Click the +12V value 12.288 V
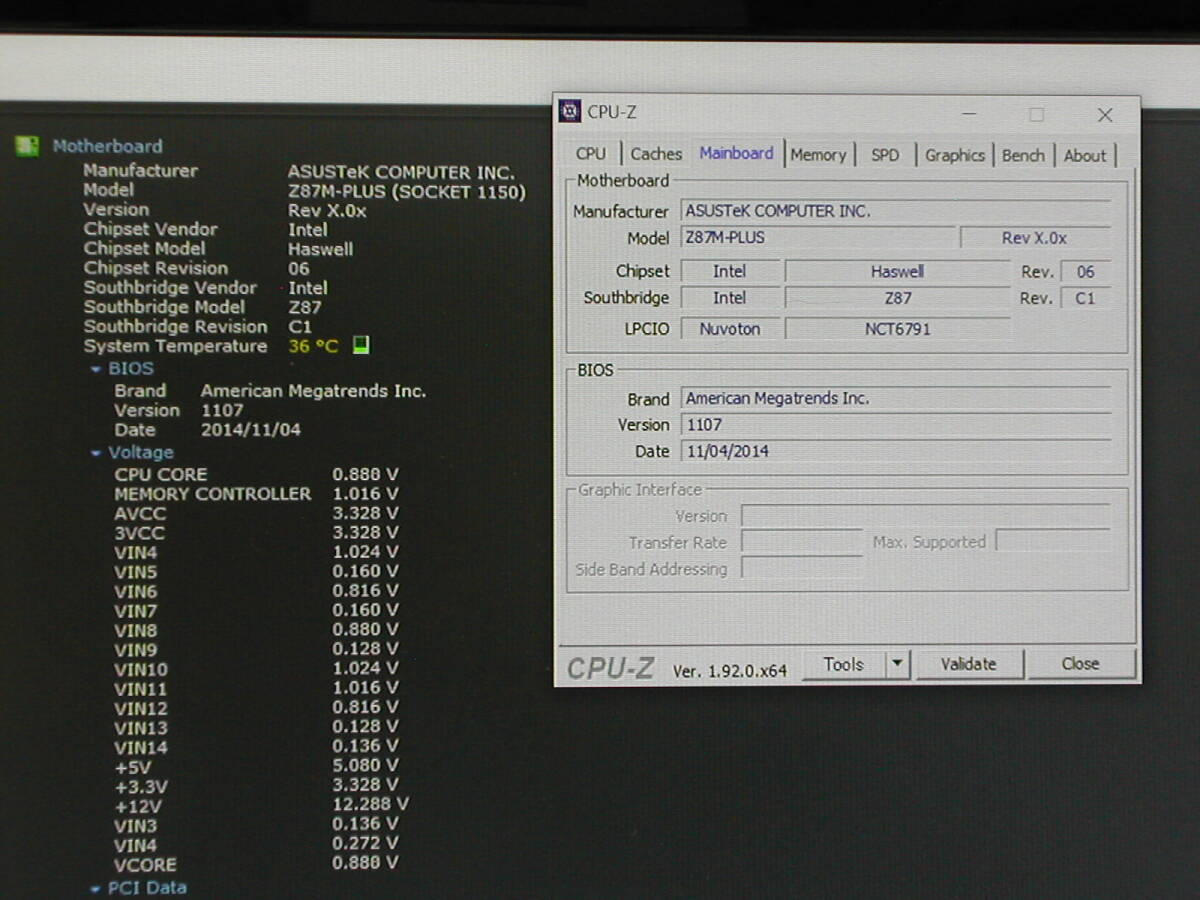This screenshot has height=900, width=1200. (x=370, y=804)
